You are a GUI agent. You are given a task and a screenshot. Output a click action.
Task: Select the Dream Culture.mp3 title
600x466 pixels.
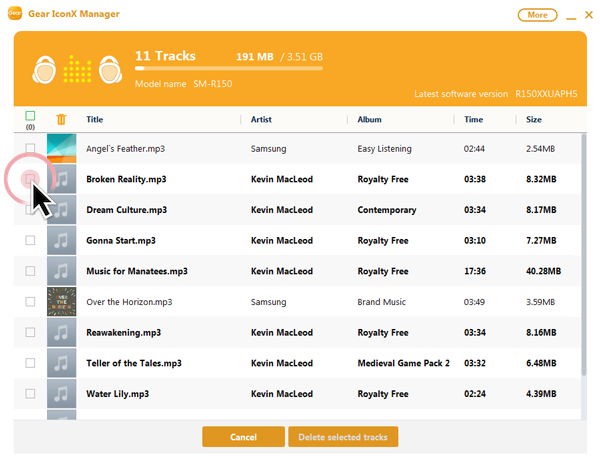click(x=126, y=210)
